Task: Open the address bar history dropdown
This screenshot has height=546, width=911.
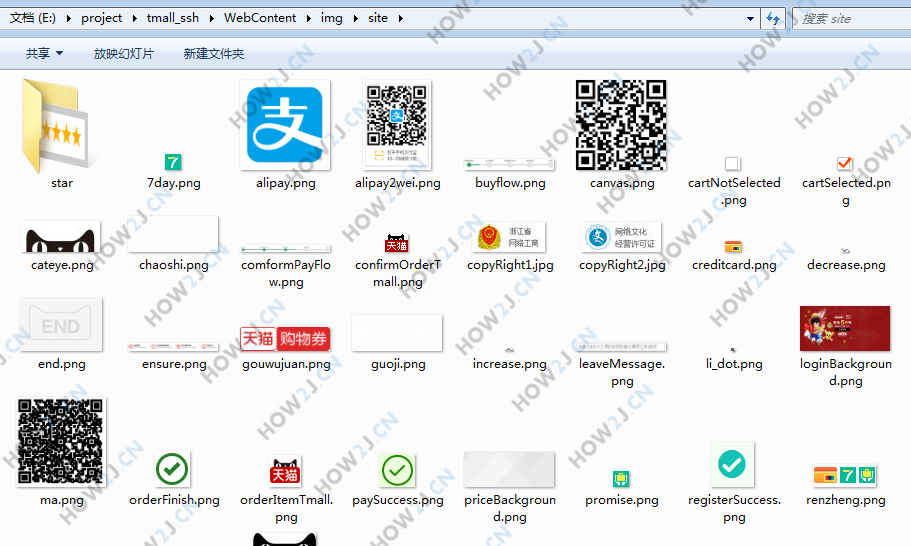Action: [750, 19]
